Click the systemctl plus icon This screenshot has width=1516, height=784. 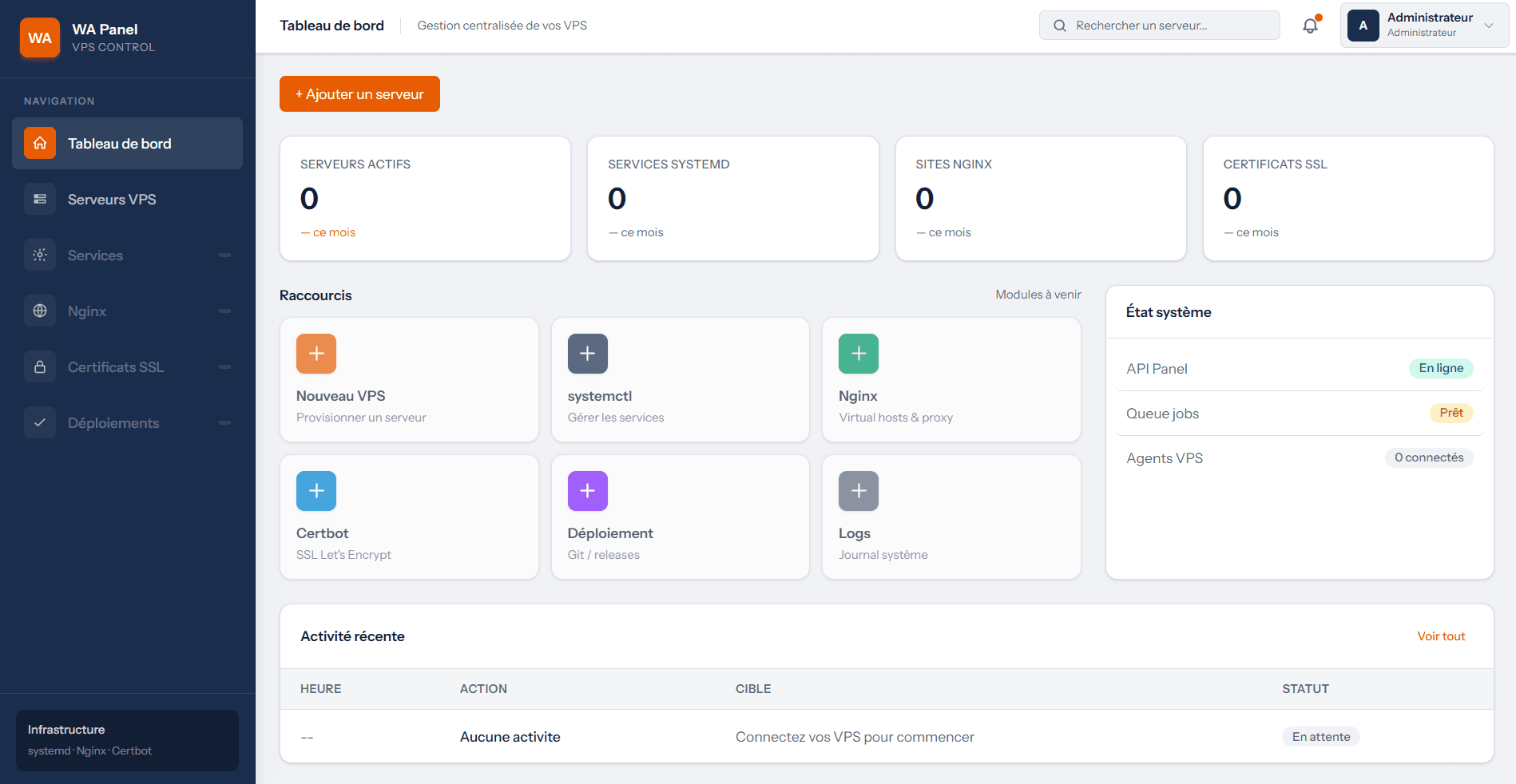(x=588, y=354)
